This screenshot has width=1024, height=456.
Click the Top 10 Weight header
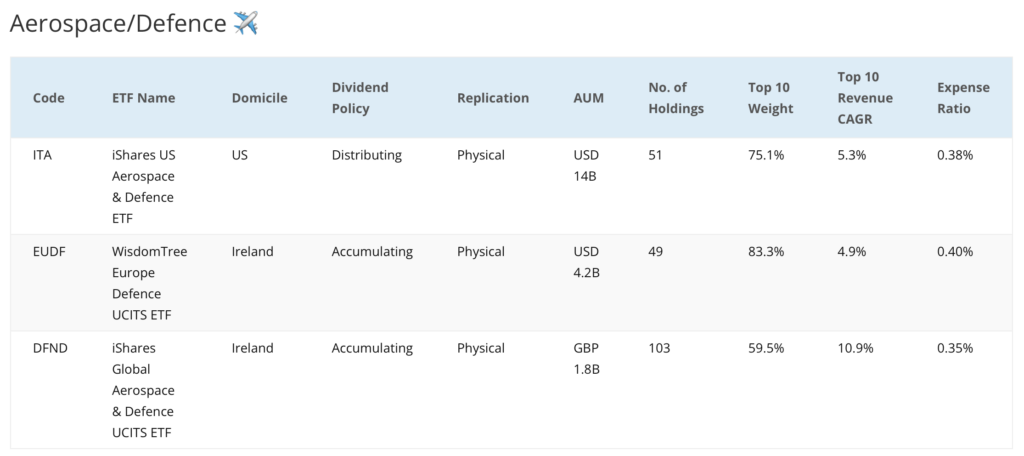[771, 98]
